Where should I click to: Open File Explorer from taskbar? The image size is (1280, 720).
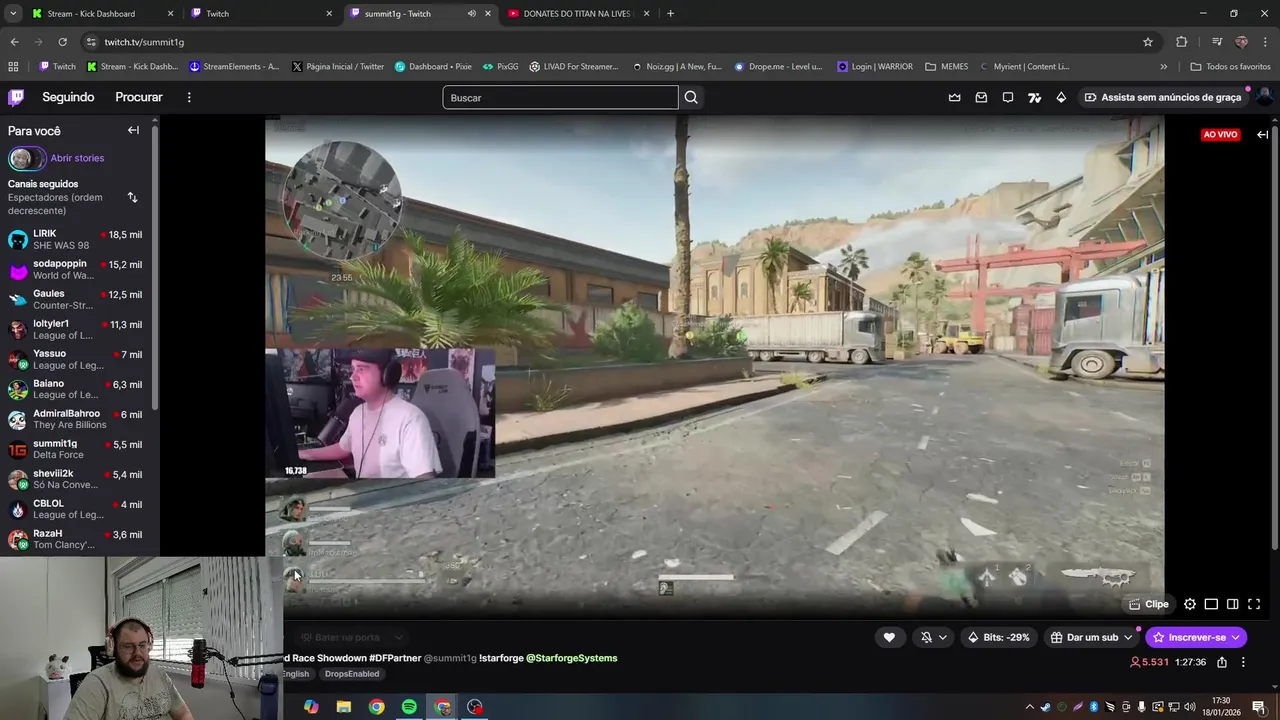coord(343,707)
